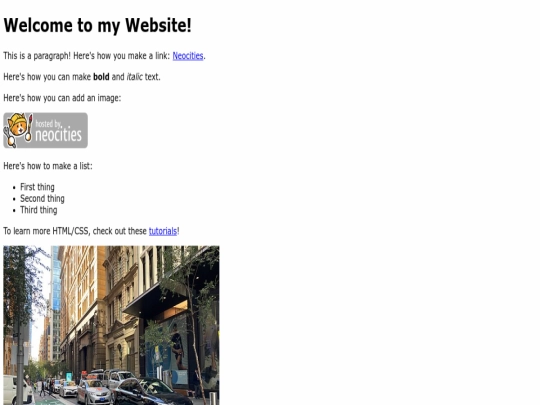540x405 pixels.
Task: Click the italic word in the paragraph
Action: pos(135,77)
